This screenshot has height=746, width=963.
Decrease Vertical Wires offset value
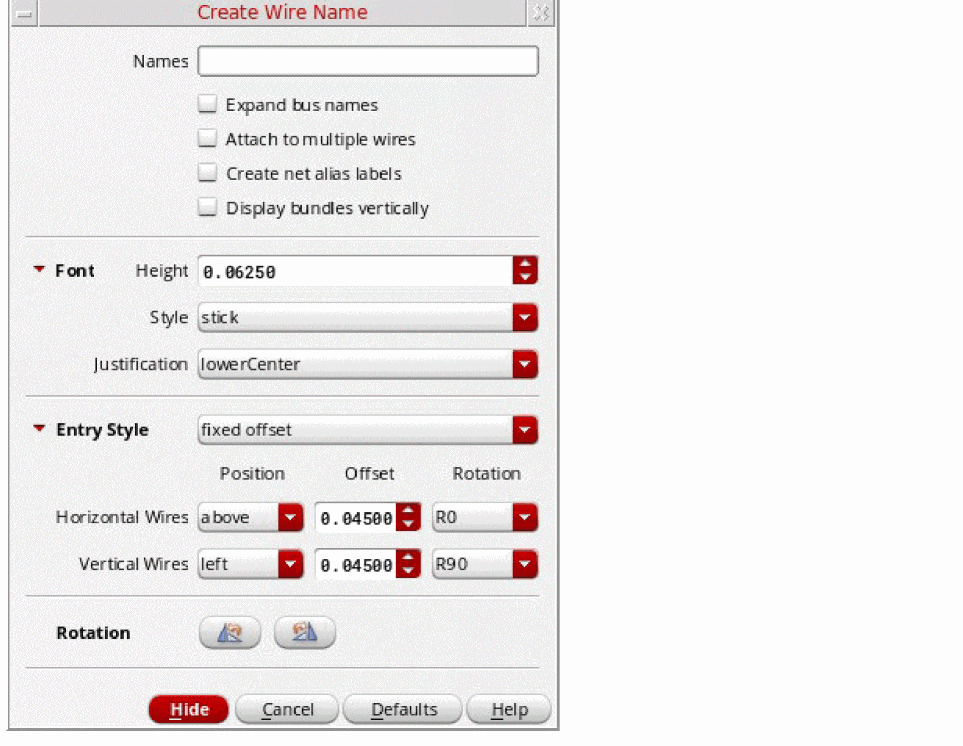pos(408,571)
